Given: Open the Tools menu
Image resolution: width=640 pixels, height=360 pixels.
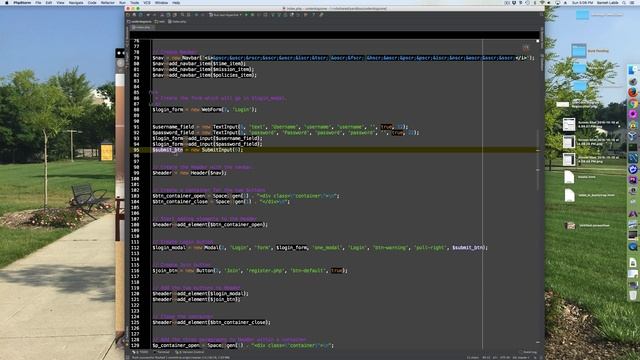Looking at the screenshot, I should click(x=134, y=2).
